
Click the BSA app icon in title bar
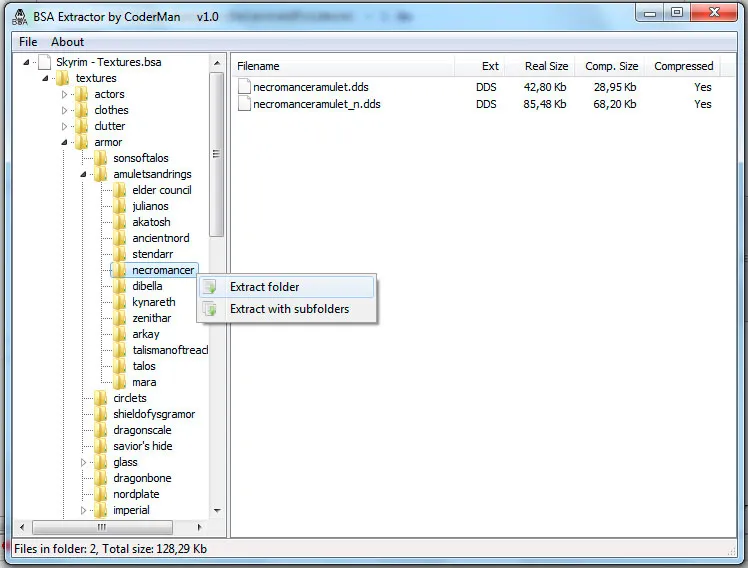pyautogui.click(x=17, y=16)
